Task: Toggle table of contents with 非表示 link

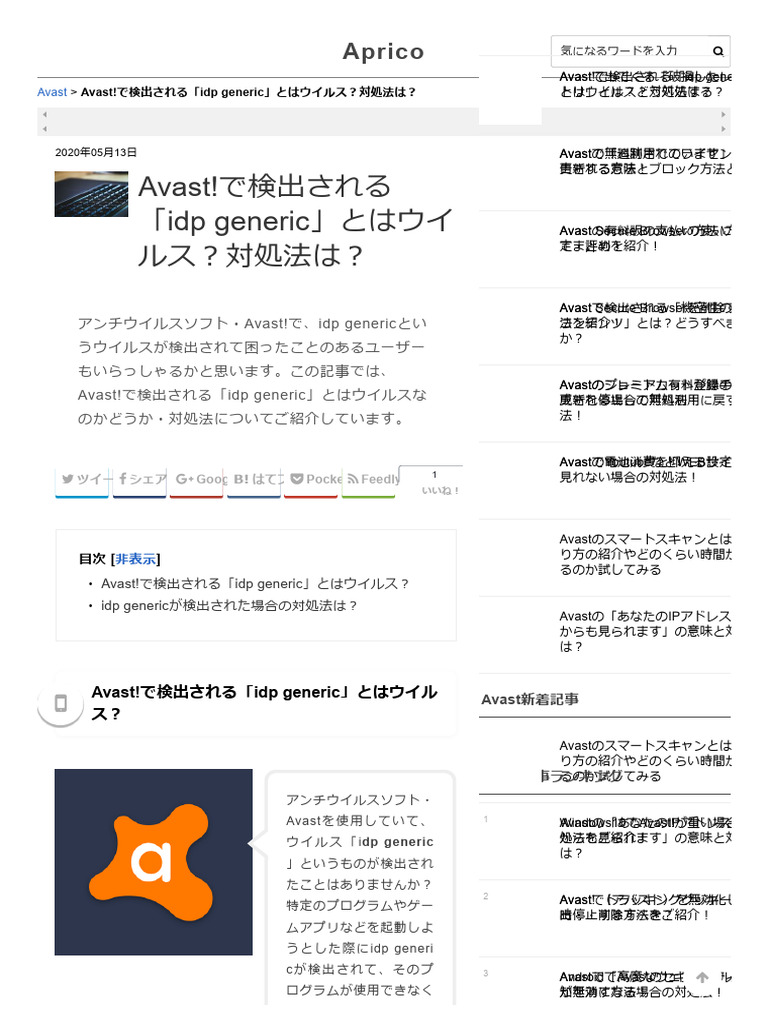Action: pyautogui.click(x=136, y=559)
